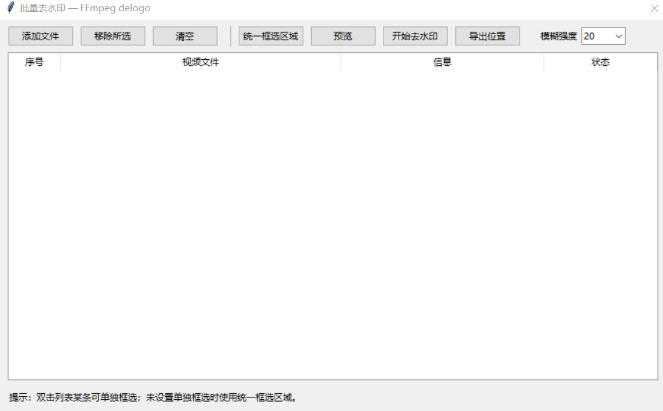Click the 序号 column header

(x=34, y=63)
